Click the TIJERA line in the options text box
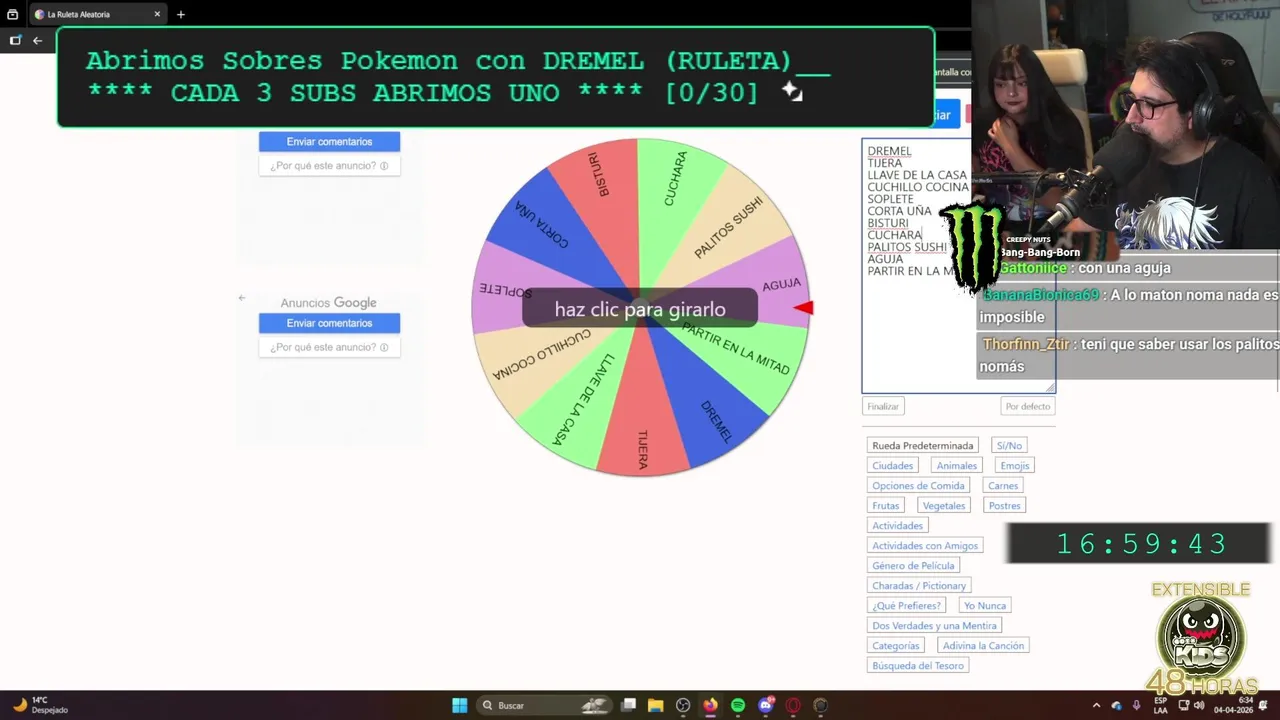 885,163
